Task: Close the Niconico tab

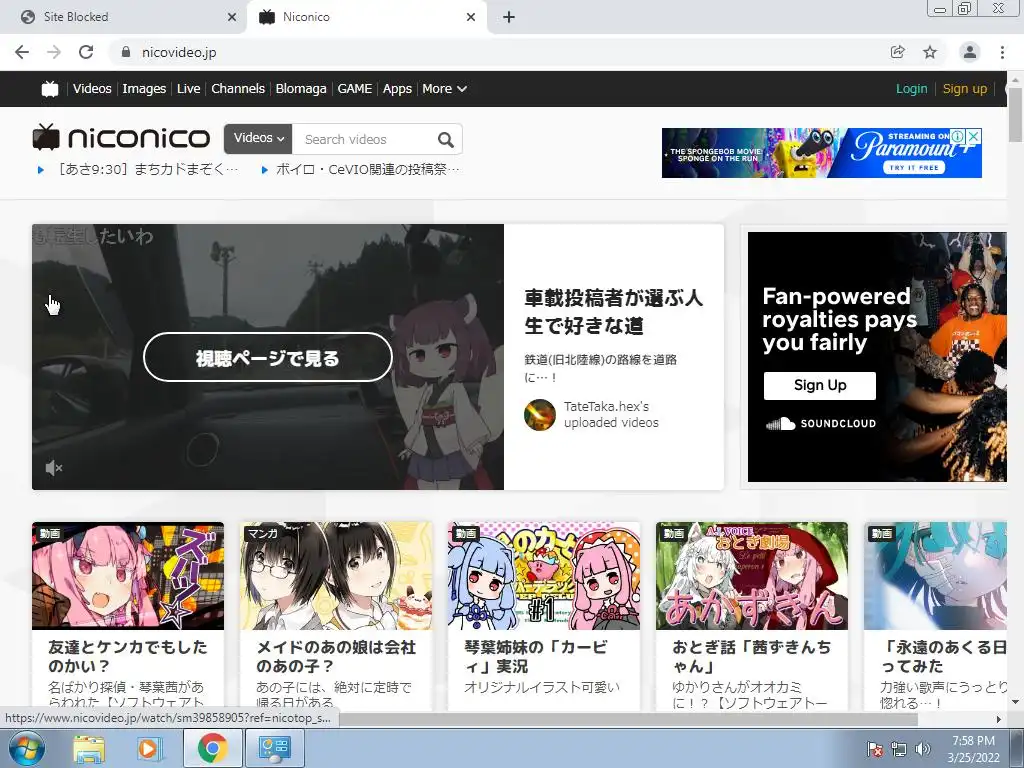Action: pyautogui.click(x=471, y=17)
